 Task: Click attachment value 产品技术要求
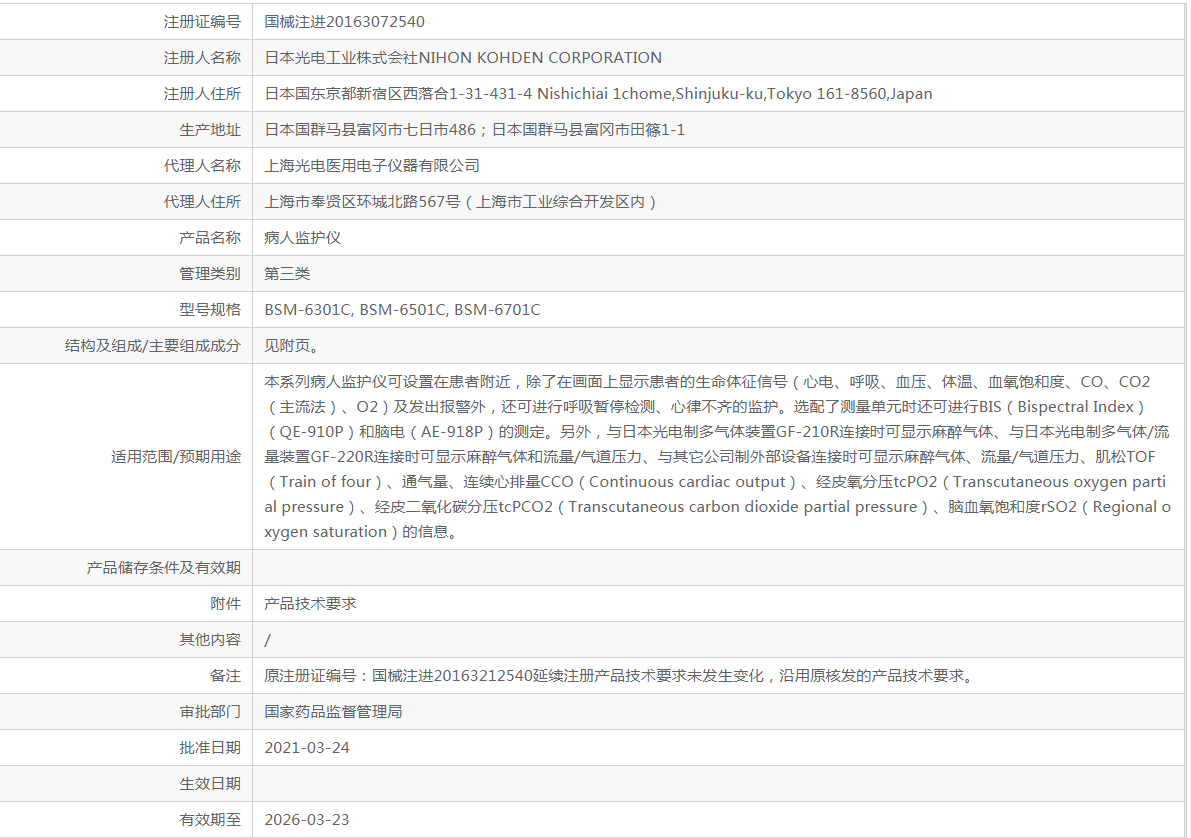click(310, 604)
